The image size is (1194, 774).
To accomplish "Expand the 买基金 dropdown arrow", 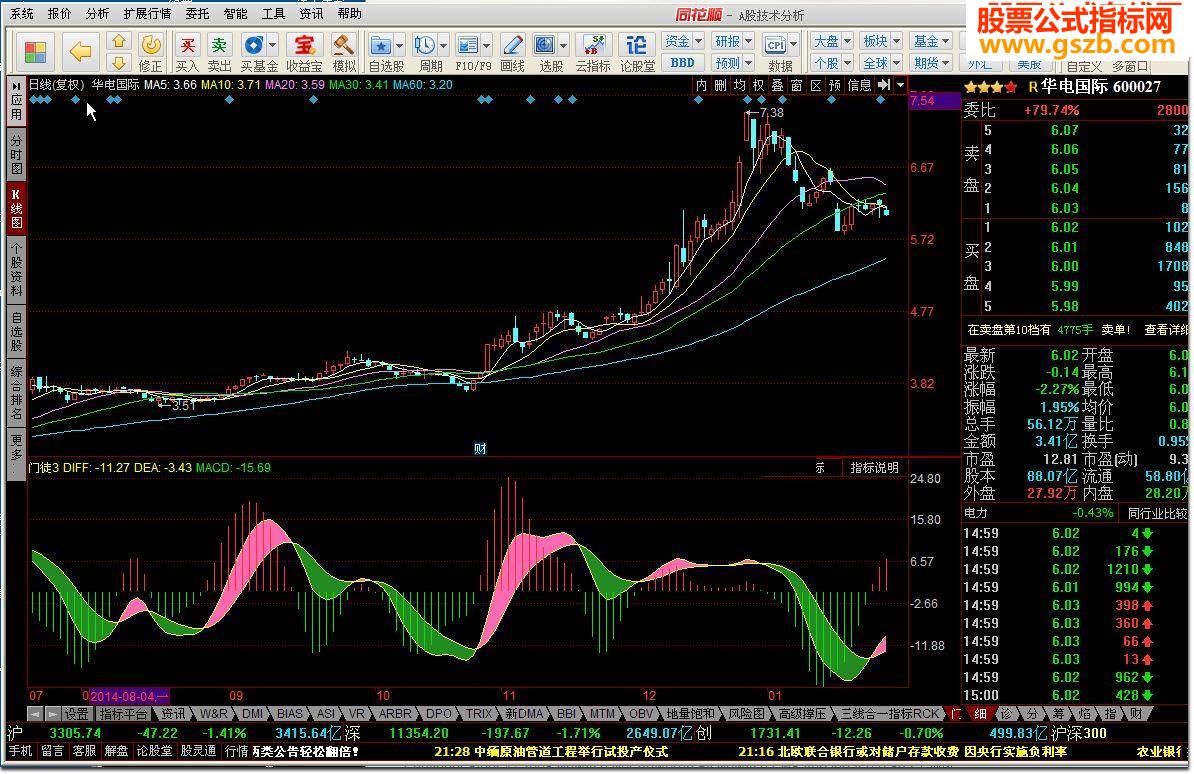I will (273, 46).
